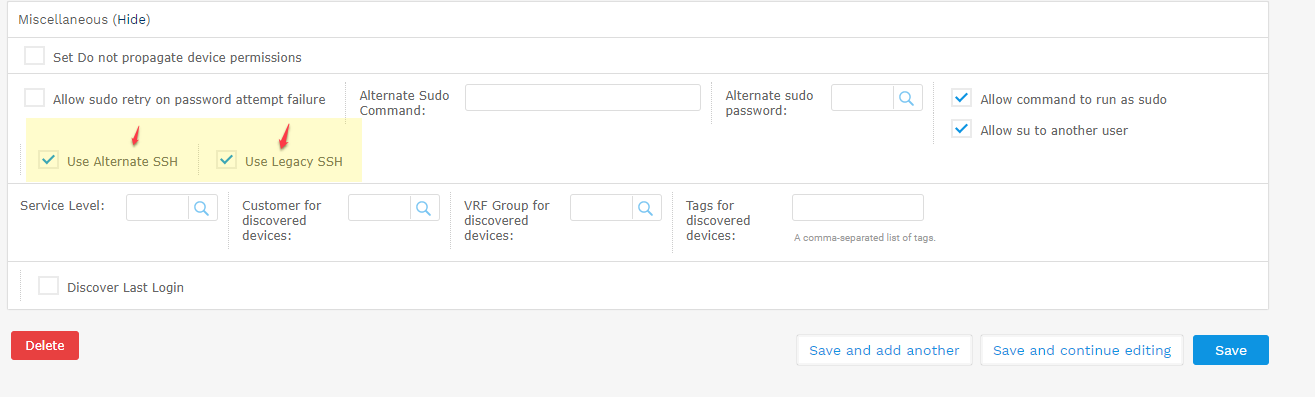Image resolution: width=1315 pixels, height=397 pixels.
Task: Focus the Alternate Sudo Command field
Action: tap(583, 98)
